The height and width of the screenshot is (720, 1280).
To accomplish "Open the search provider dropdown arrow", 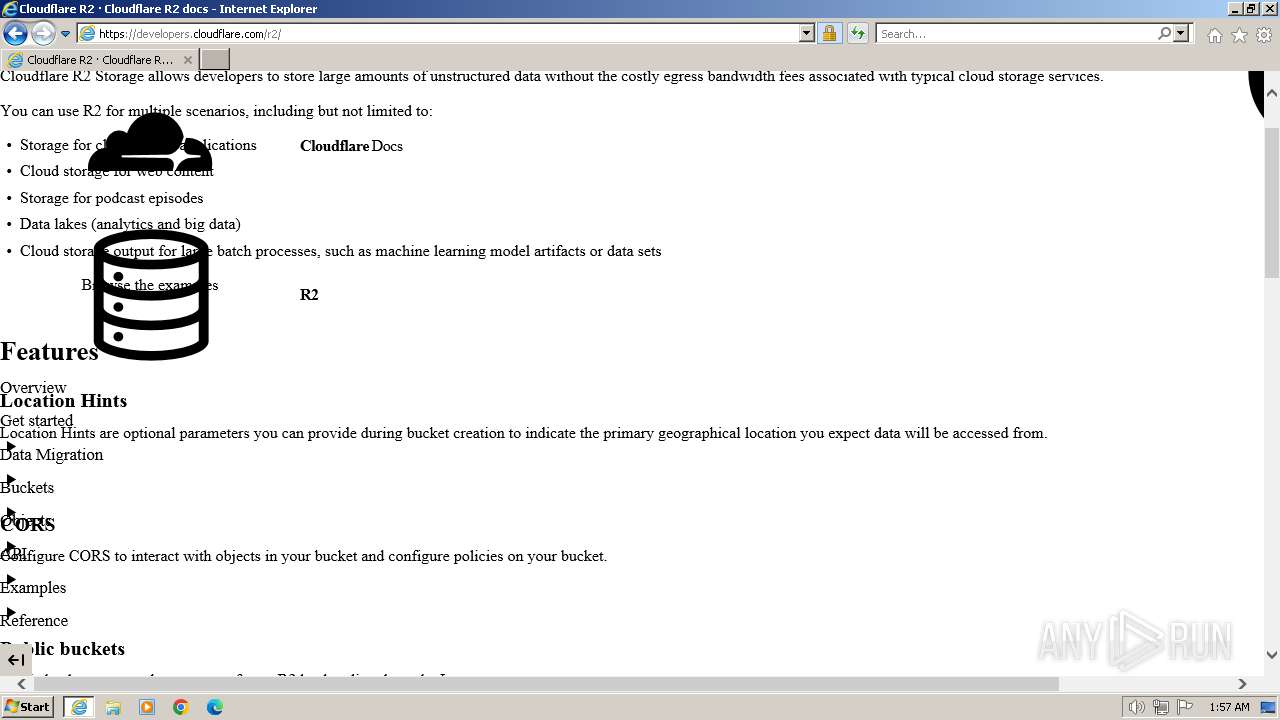I will [1181, 33].
